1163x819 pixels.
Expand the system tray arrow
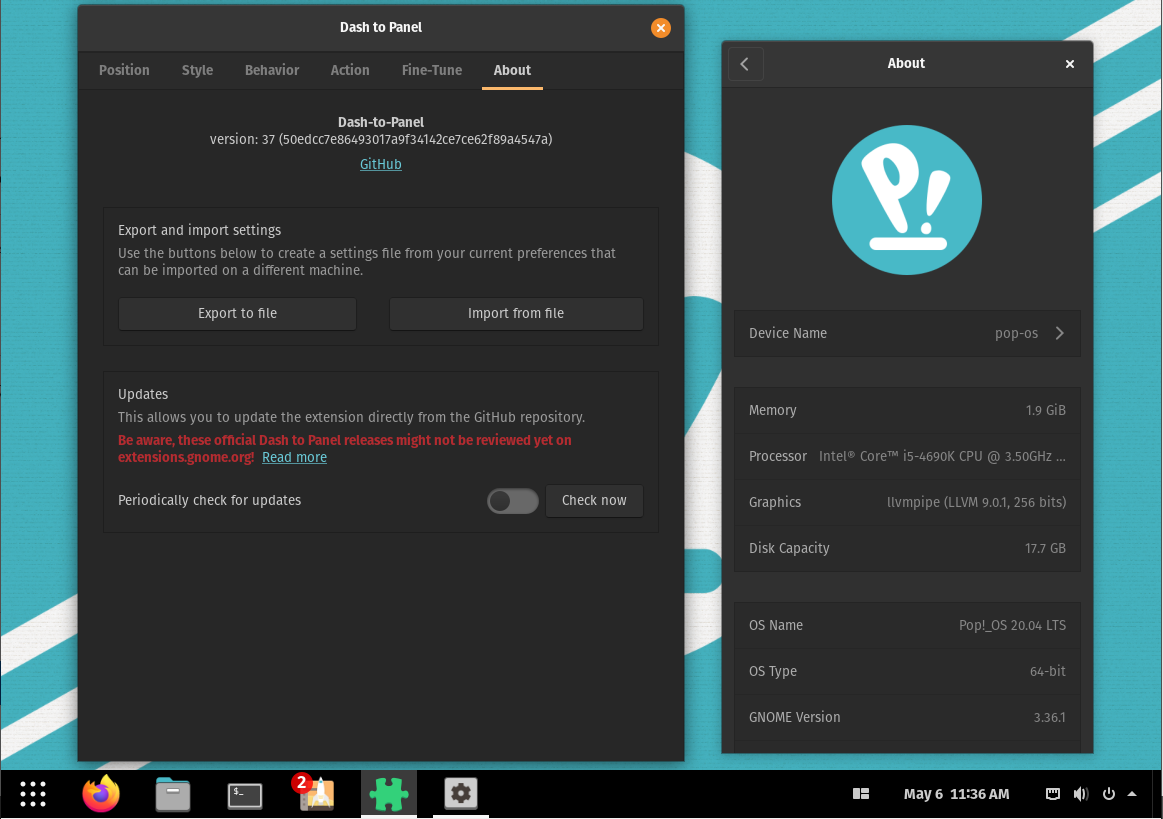1132,794
